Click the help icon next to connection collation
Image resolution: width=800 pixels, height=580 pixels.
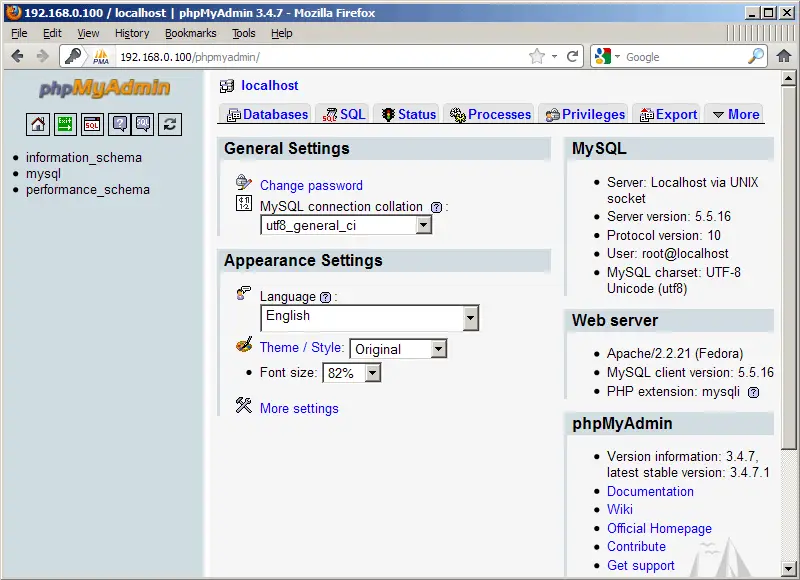click(x=436, y=207)
